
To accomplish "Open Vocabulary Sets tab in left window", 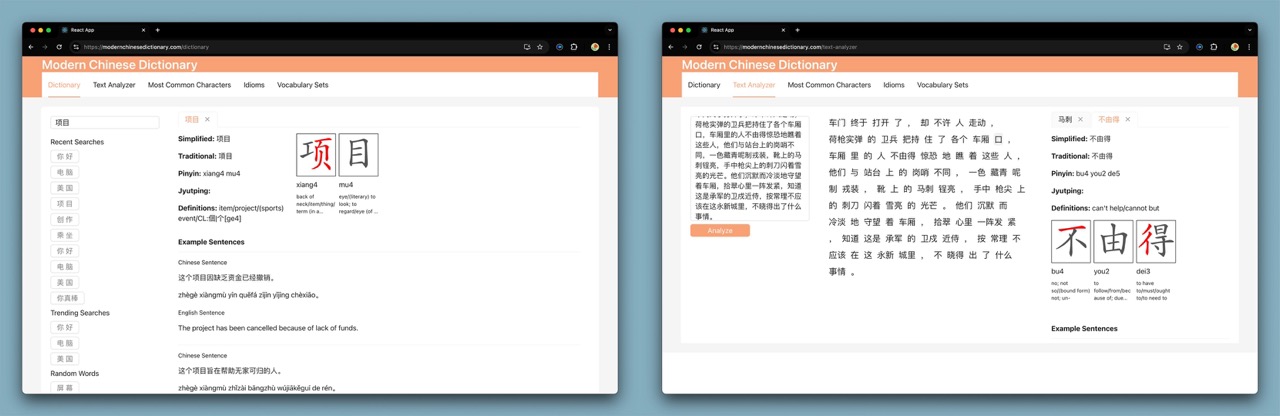I will [303, 85].
